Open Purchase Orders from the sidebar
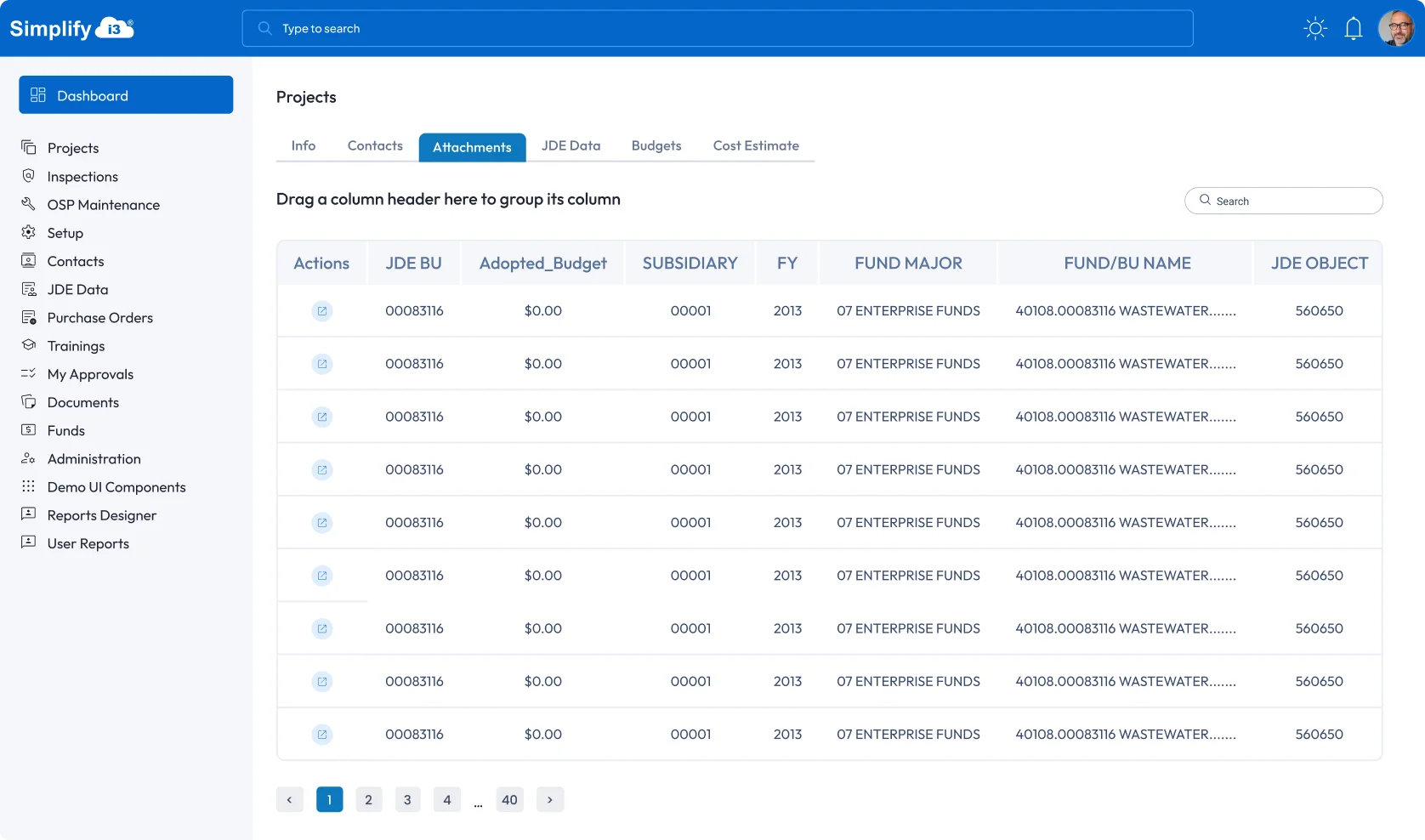The image size is (1425, 840). coord(99,318)
